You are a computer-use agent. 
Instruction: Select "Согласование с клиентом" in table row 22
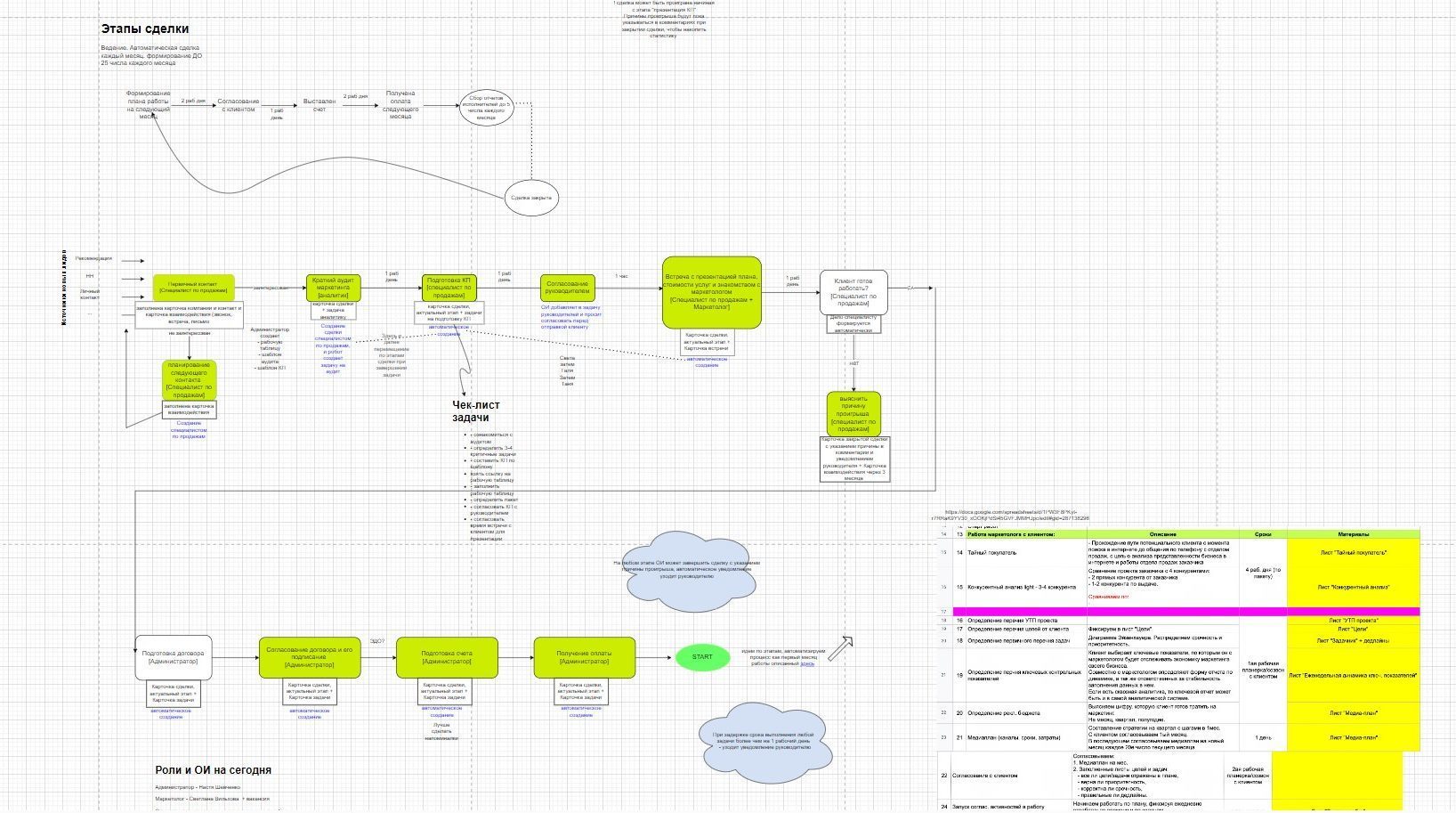click(x=1010, y=776)
